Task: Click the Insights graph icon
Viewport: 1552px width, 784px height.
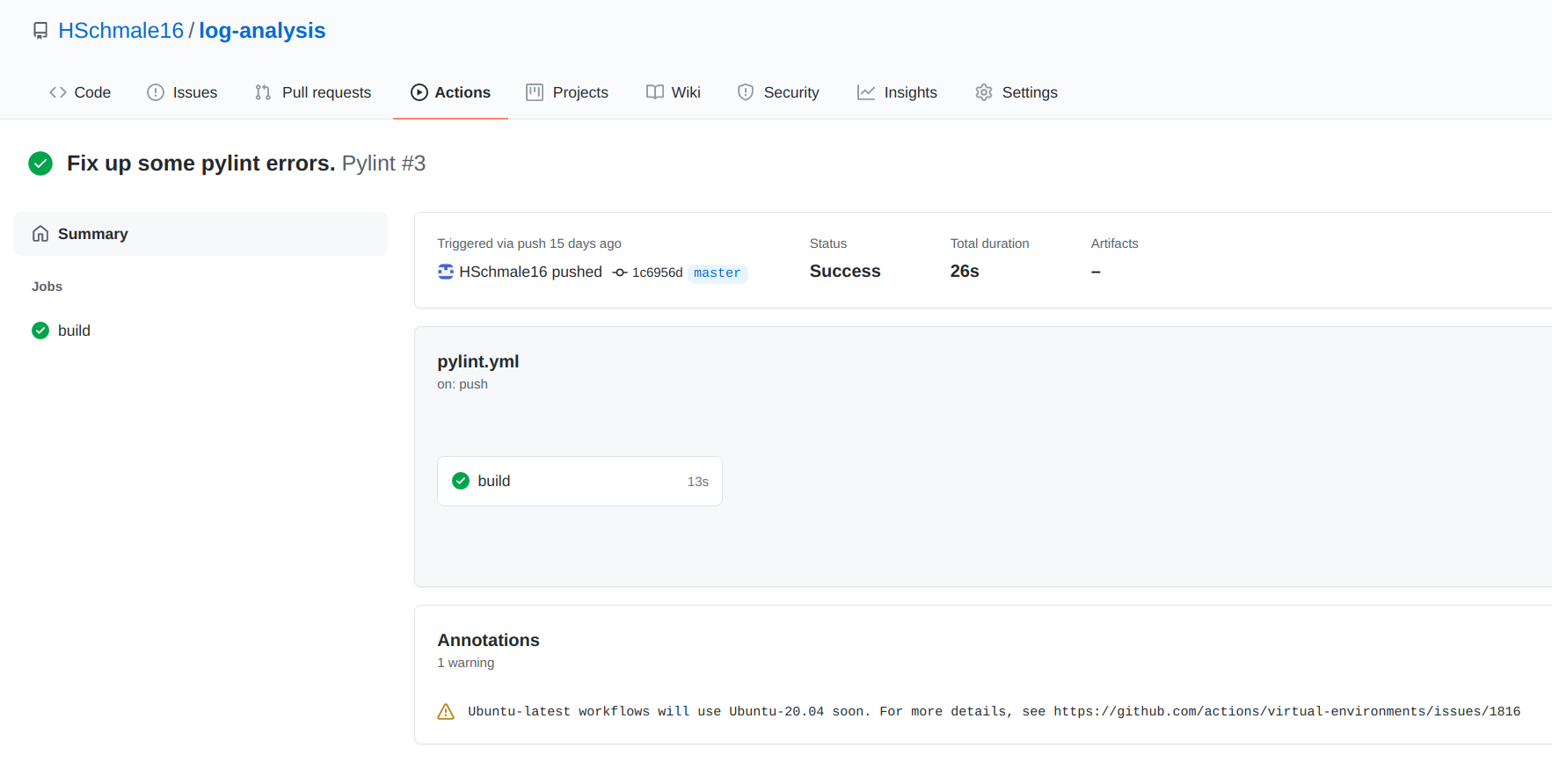Action: (x=866, y=92)
